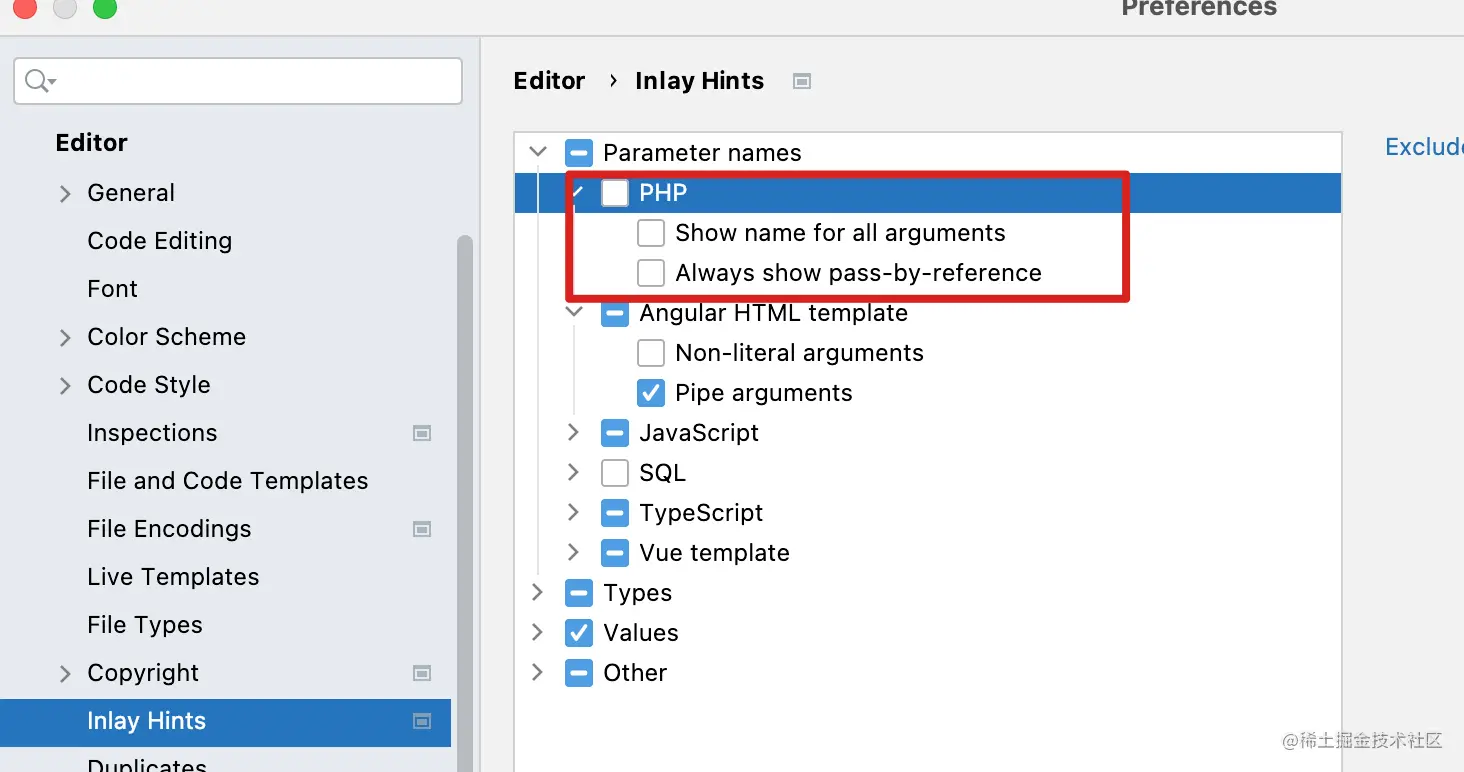The width and height of the screenshot is (1464, 772).
Task: Click the search magnifier icon
Action: point(38,81)
